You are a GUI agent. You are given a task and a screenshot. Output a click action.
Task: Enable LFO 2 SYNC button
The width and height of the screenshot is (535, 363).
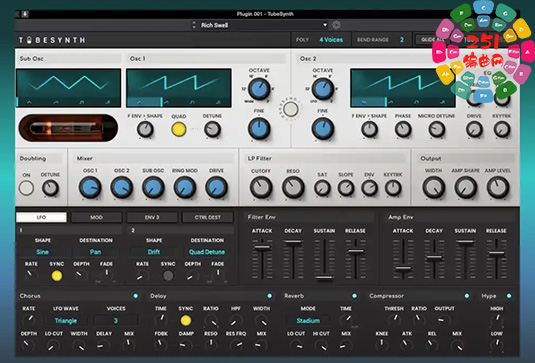click(x=168, y=276)
